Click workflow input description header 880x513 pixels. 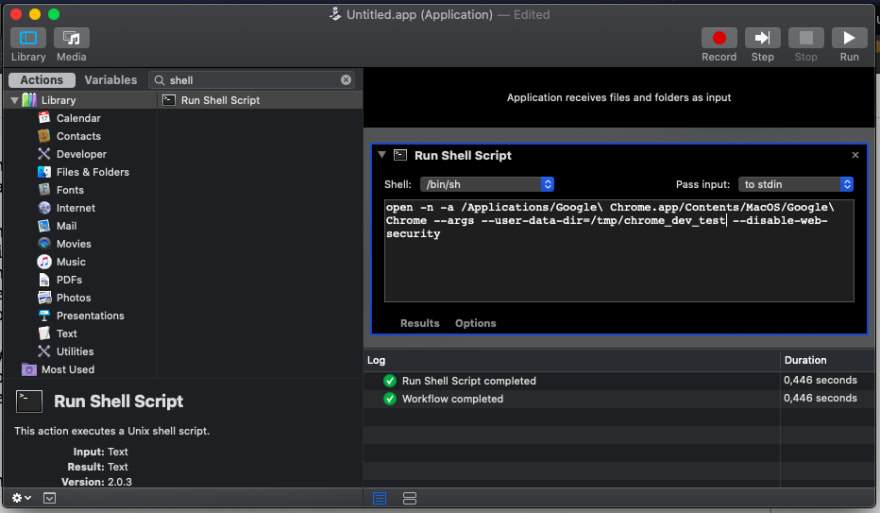tap(618, 98)
